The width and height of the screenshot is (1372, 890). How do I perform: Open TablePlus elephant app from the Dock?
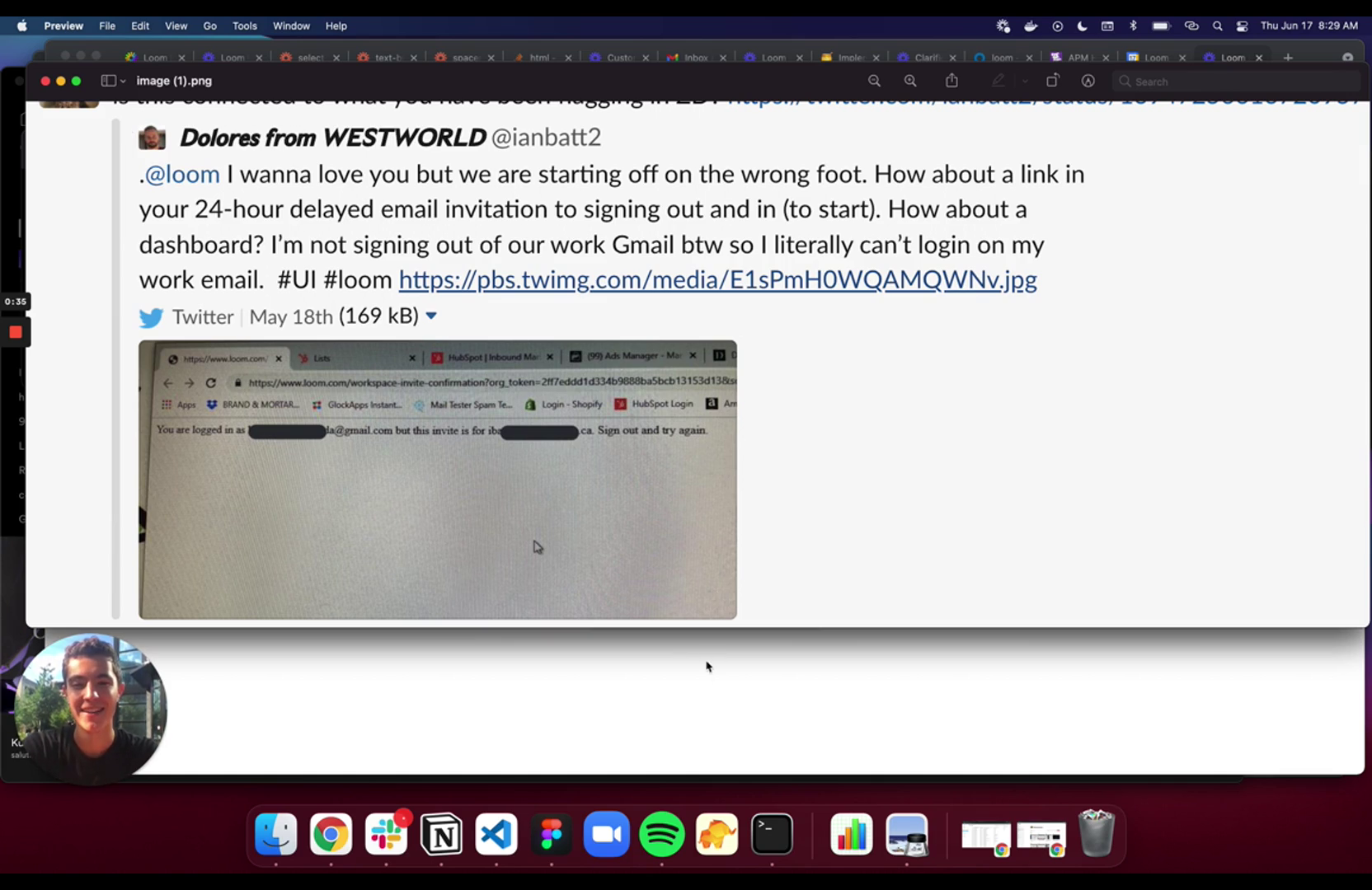(717, 835)
